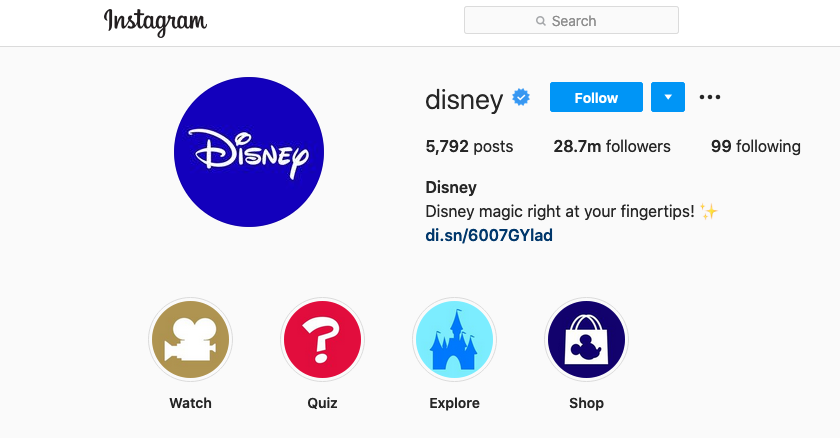View the 99 following list
The image size is (840, 438).
click(x=755, y=146)
